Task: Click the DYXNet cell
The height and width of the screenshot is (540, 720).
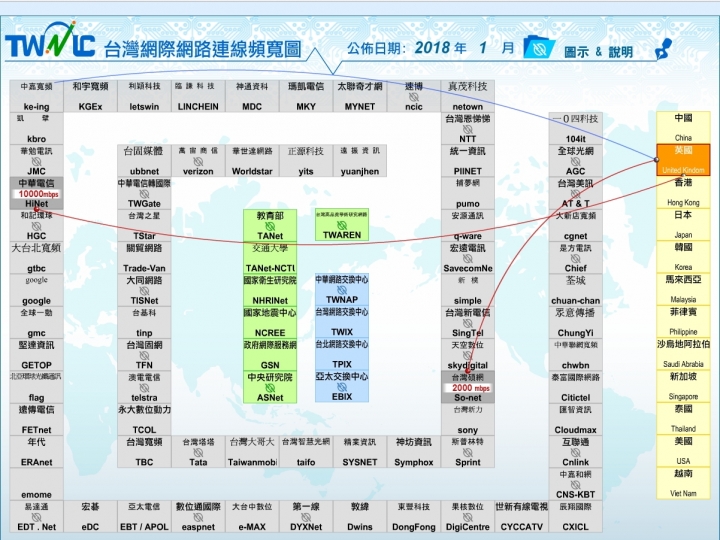Action: [x=306, y=517]
